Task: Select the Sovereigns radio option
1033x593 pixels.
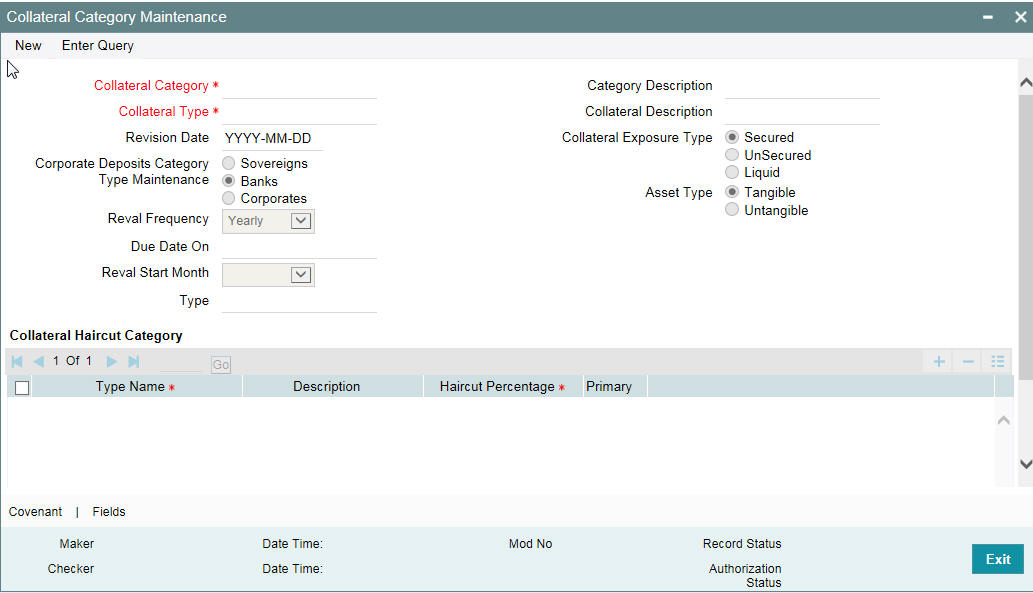Action: coord(229,163)
